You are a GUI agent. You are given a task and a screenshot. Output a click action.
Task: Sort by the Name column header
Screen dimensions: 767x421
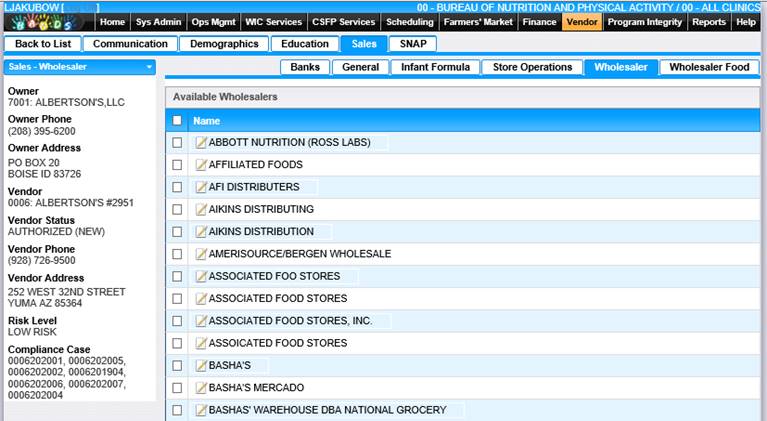(206, 121)
